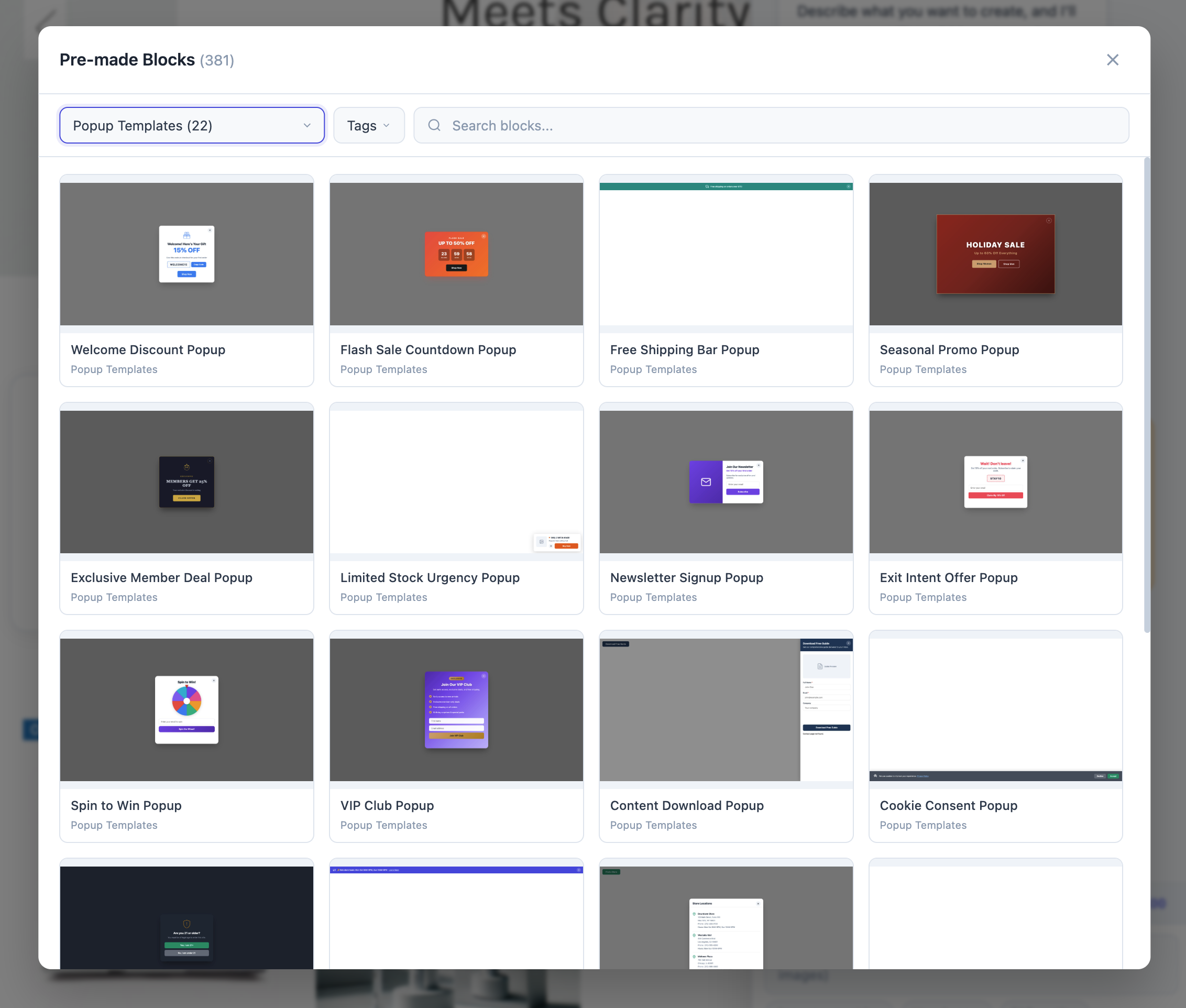Open the Popup Templates category dropdown
The image size is (1186, 1008).
tap(192, 125)
